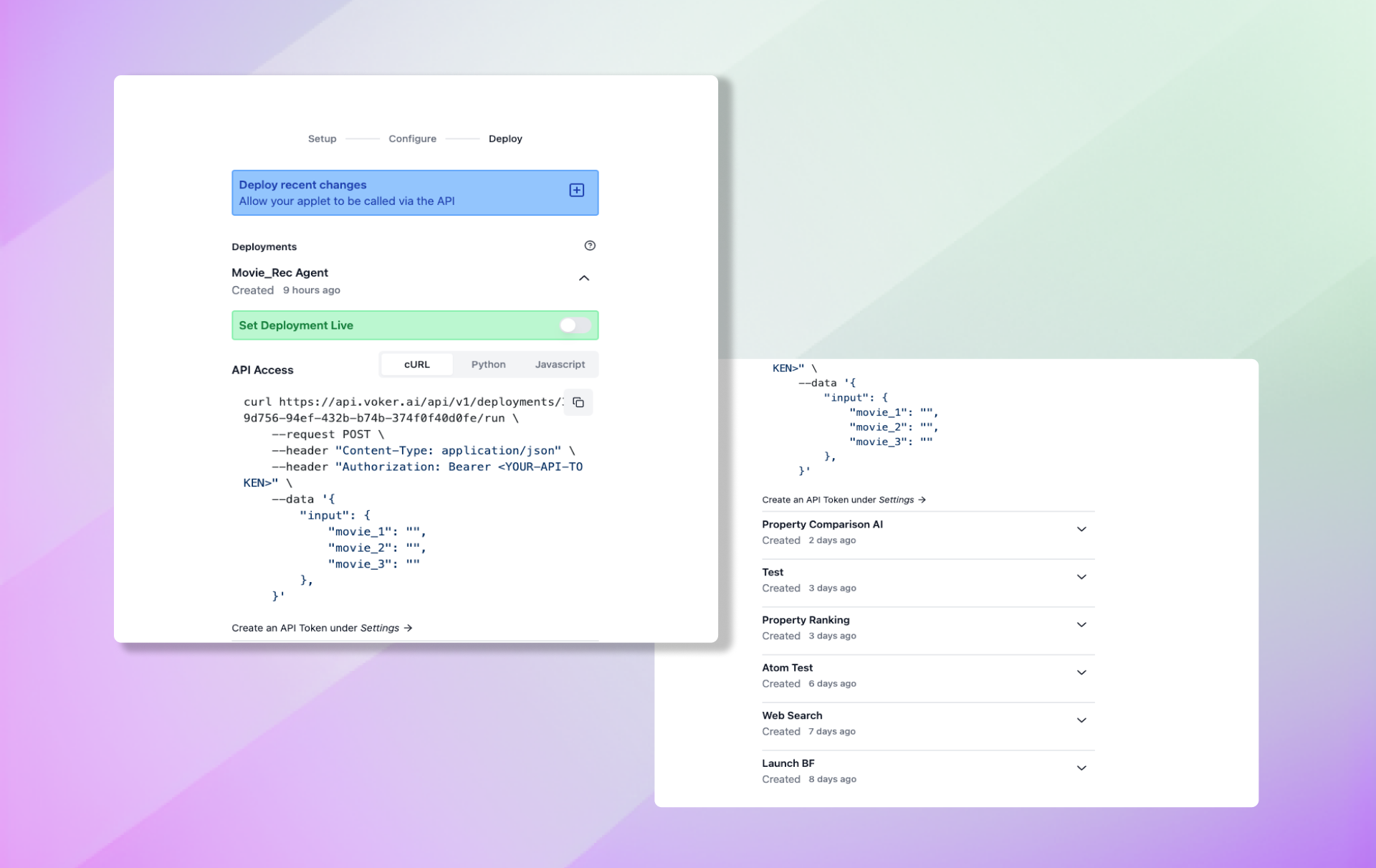Screen dimensions: 1376x868
Task: Click the Web Search title
Action: [x=792, y=715]
